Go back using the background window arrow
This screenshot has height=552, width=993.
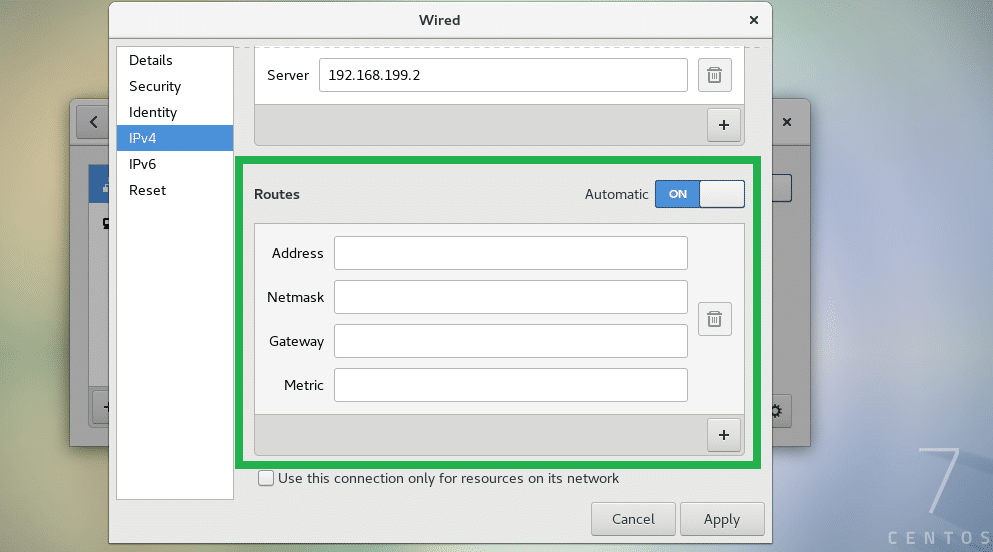click(x=93, y=122)
